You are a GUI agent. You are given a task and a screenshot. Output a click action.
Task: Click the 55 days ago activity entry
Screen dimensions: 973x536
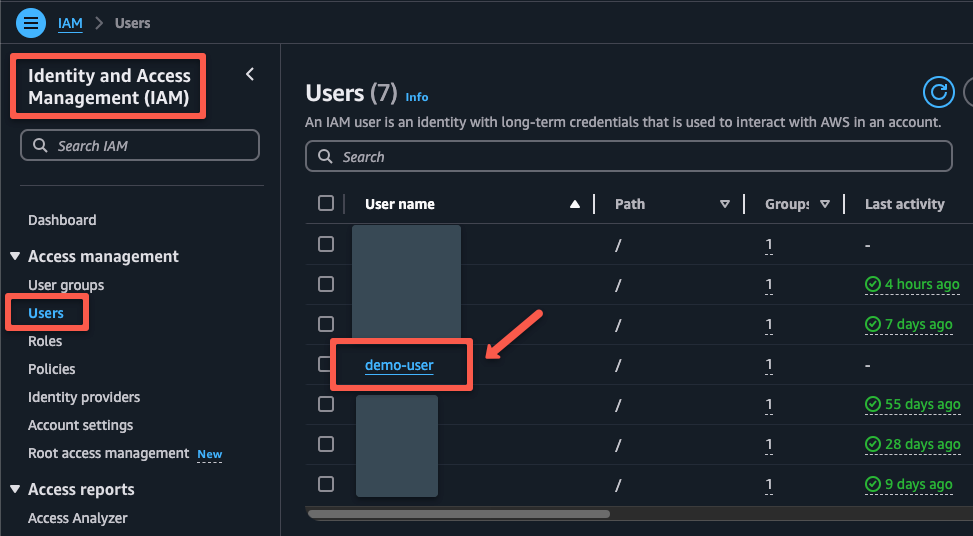912,404
